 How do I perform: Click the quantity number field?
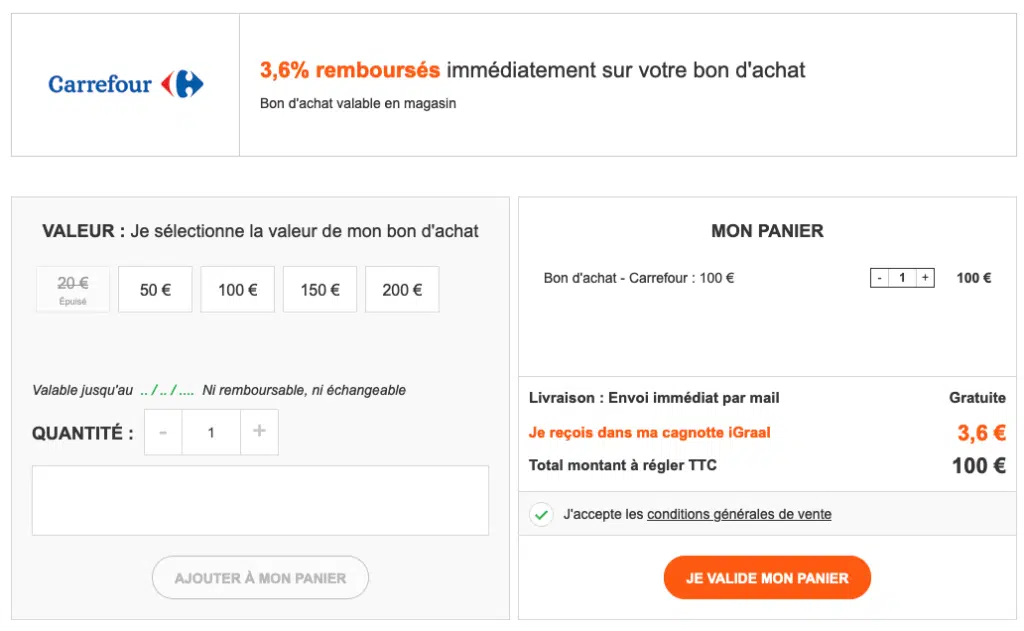(x=211, y=432)
